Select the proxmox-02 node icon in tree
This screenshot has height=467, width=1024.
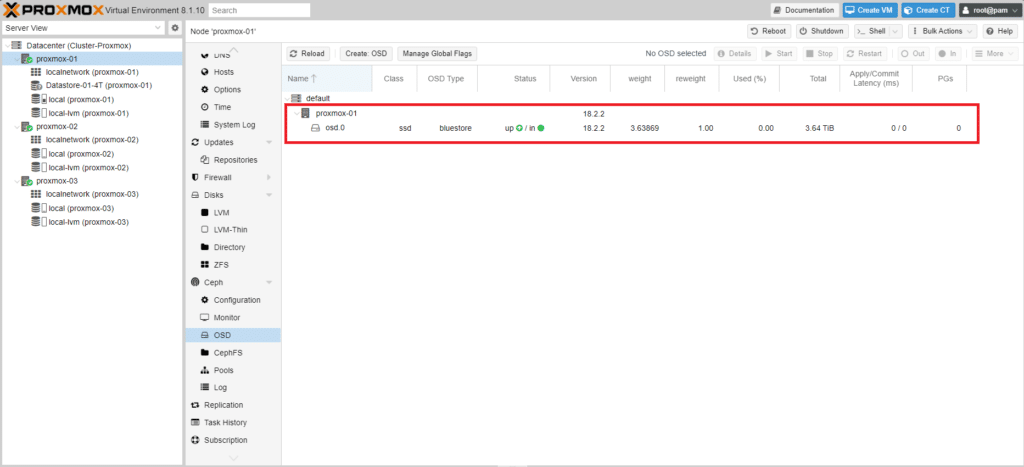pos(27,127)
